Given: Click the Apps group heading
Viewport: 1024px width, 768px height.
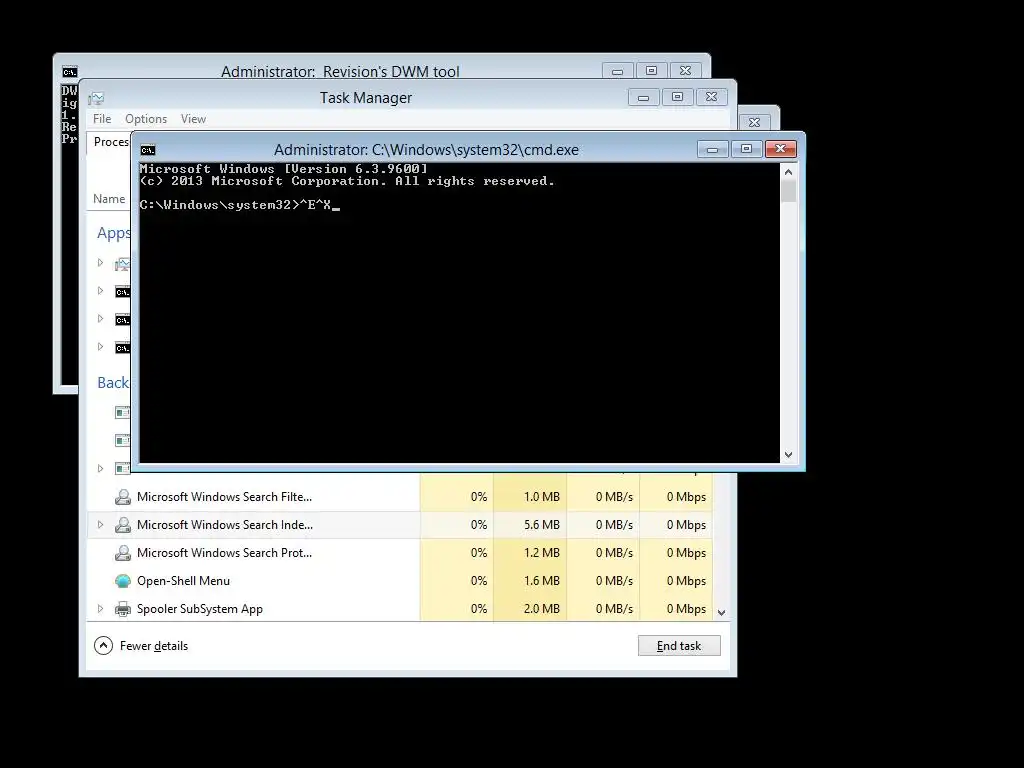Looking at the screenshot, I should point(114,233).
